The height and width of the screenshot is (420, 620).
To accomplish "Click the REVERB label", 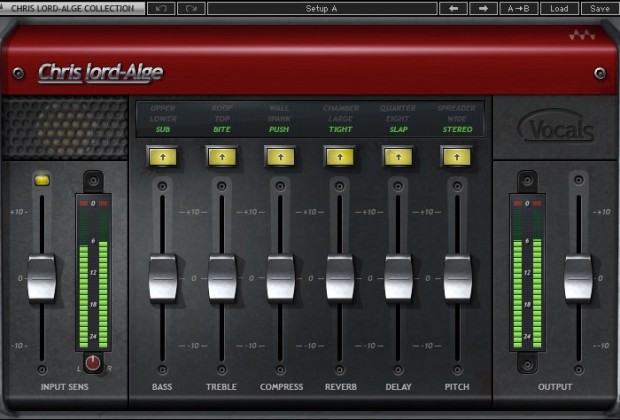I will pos(340,387).
